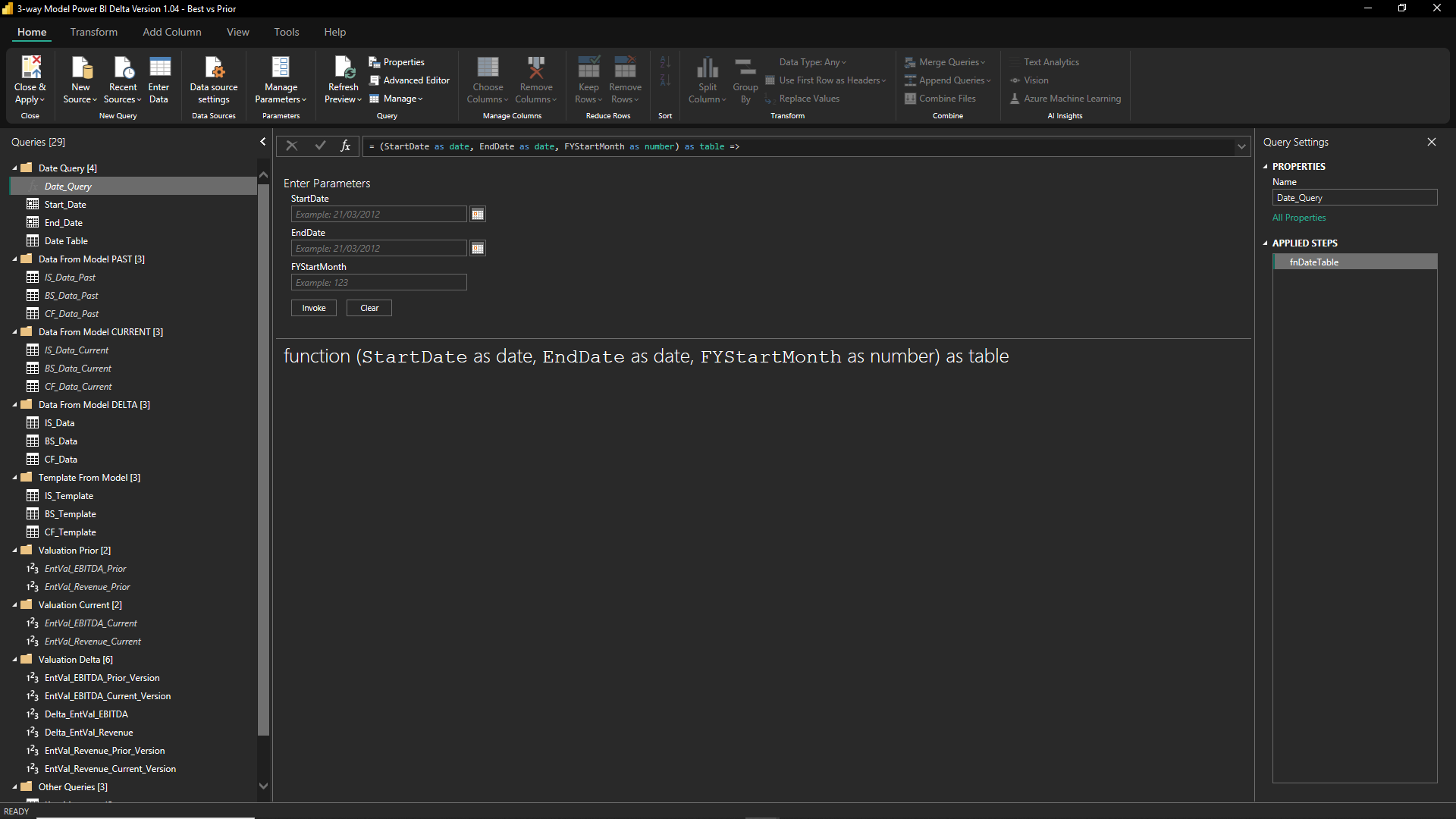
Task: Select the fnDateTable applied step
Action: [x=1355, y=262]
